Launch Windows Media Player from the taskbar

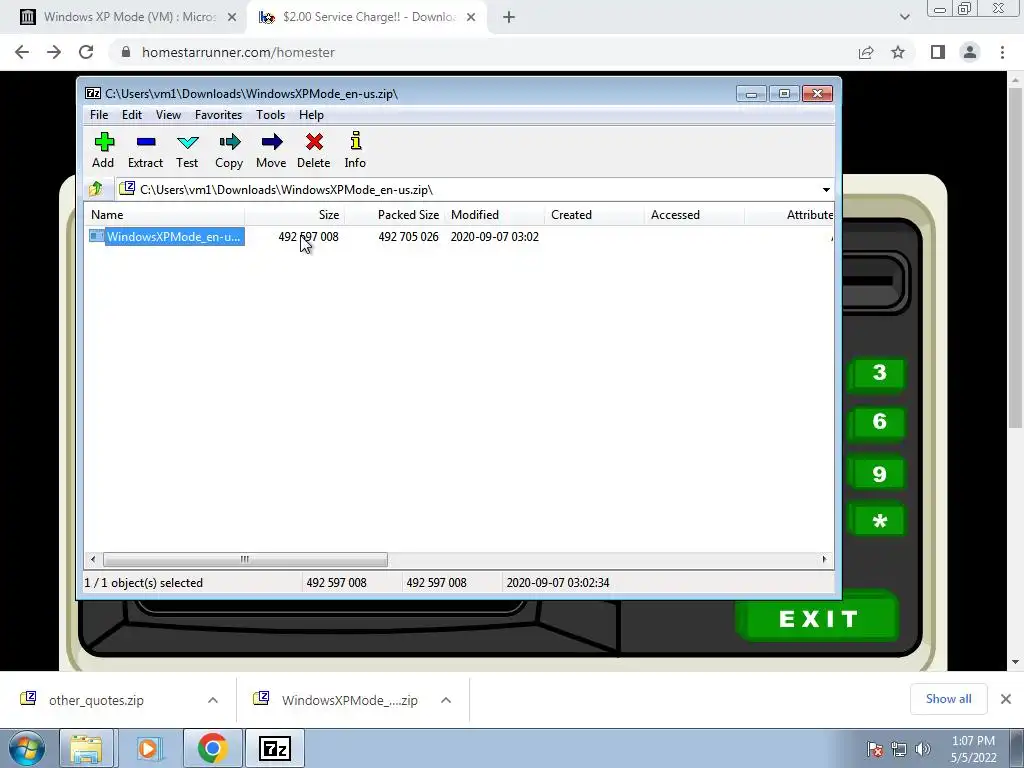(149, 748)
